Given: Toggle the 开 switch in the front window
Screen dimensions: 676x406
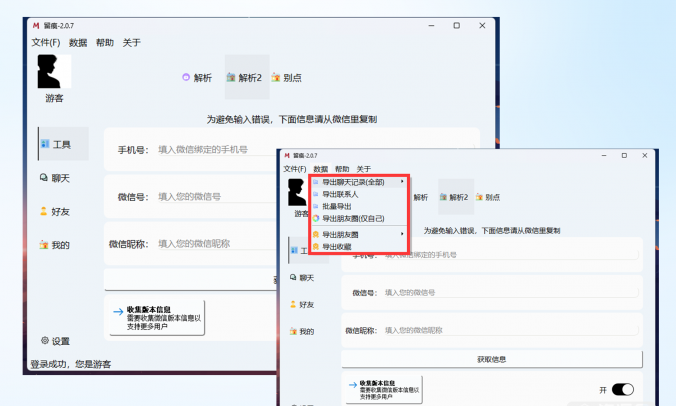Looking at the screenshot, I should 623,390.
